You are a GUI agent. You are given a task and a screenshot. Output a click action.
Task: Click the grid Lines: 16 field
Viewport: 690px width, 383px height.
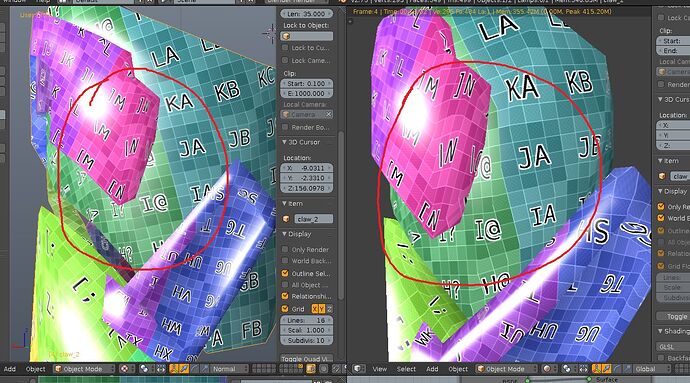(307, 320)
